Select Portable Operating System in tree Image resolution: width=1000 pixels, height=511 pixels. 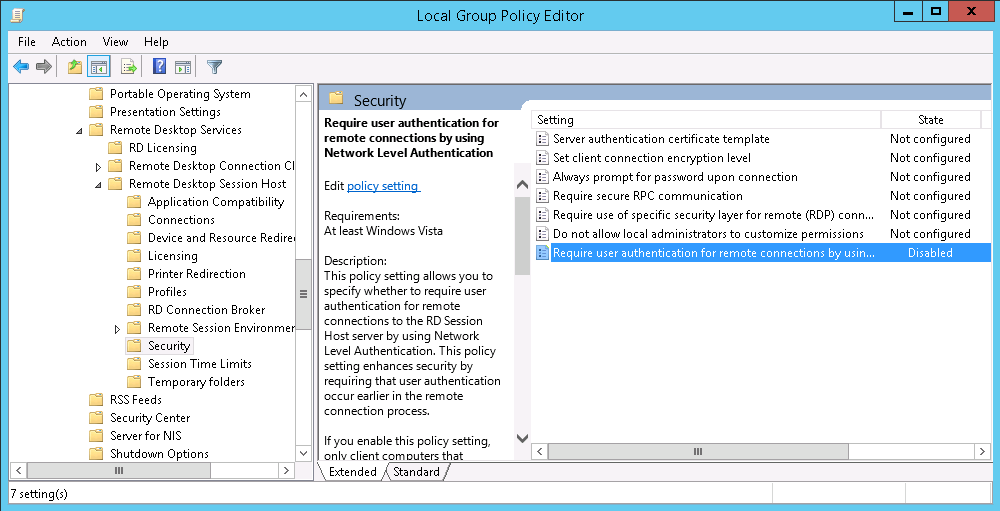tap(180, 94)
